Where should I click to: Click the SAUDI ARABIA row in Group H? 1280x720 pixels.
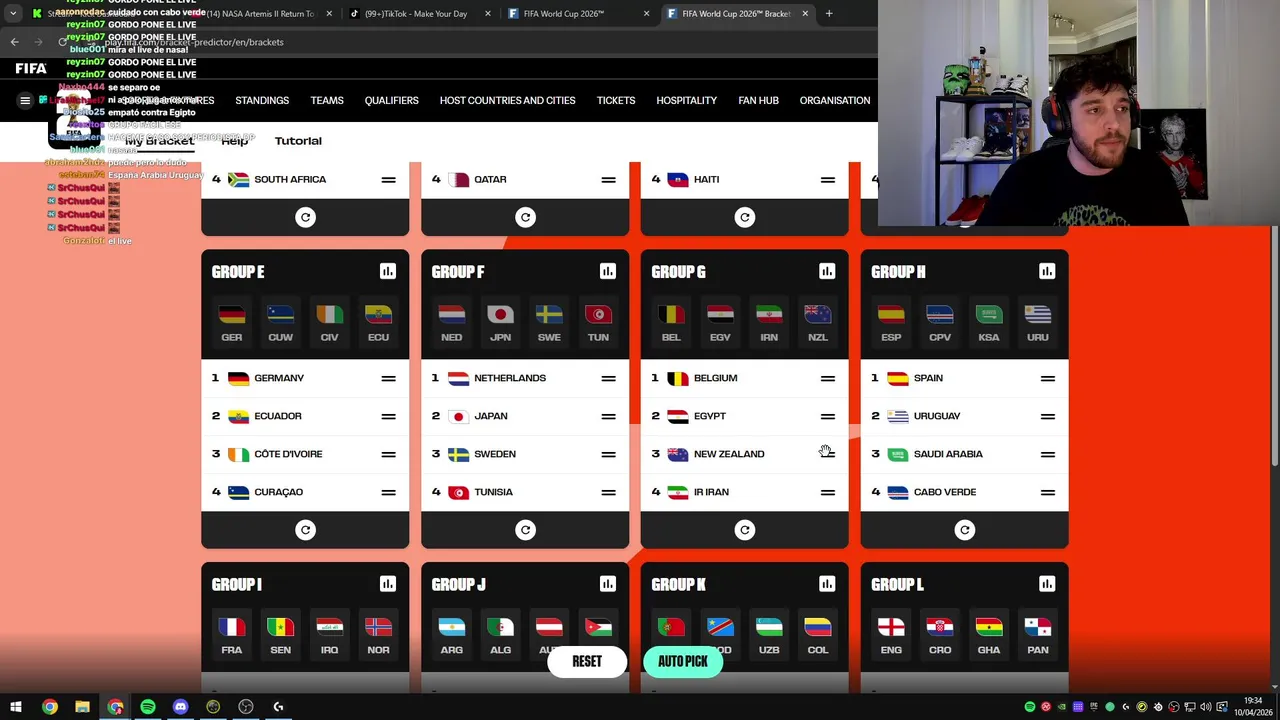click(x=964, y=454)
